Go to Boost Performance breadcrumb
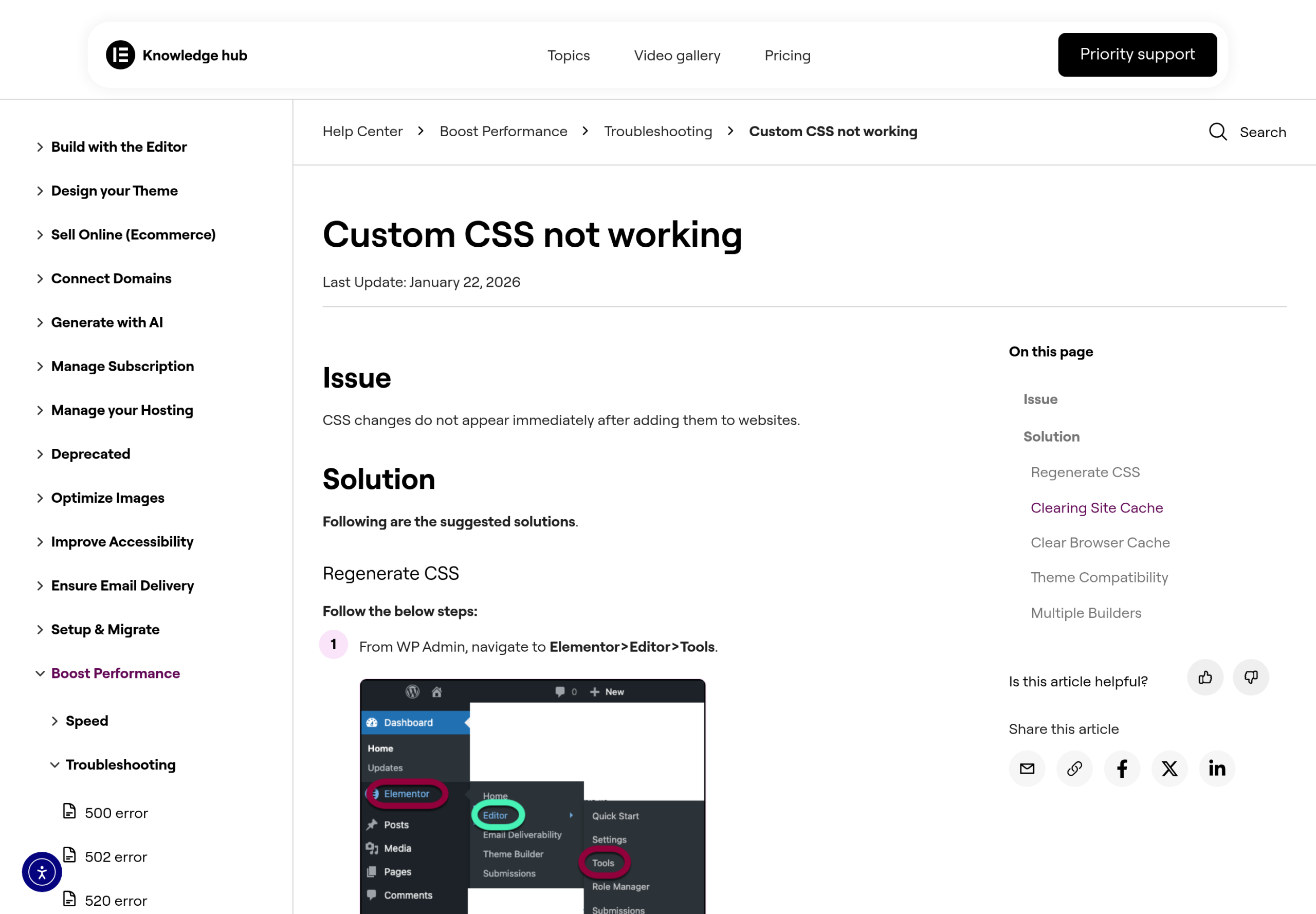This screenshot has height=914, width=1316. coord(503,131)
